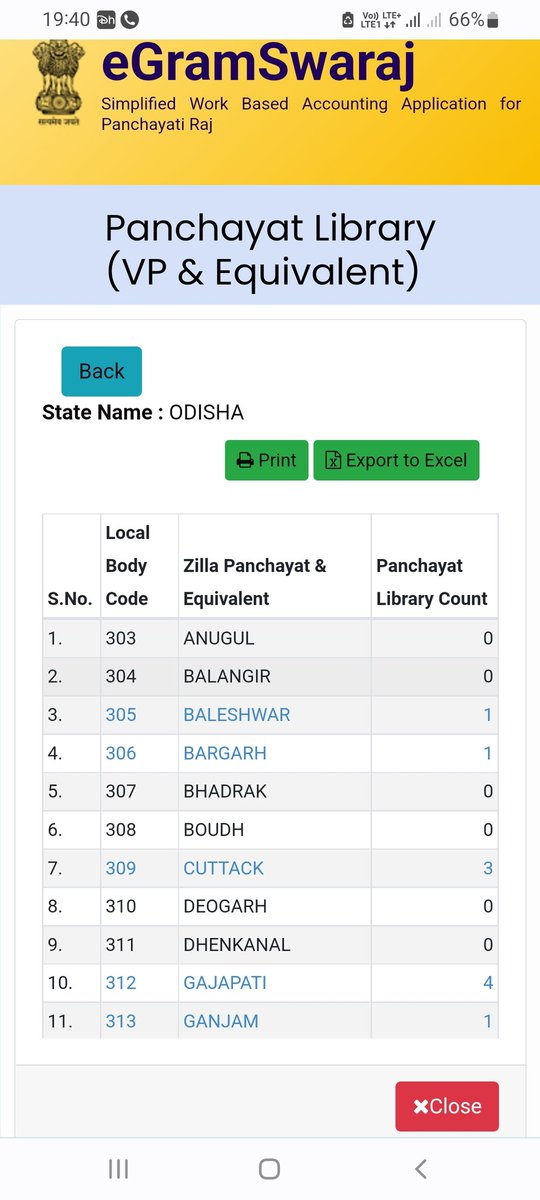The width and height of the screenshot is (540, 1200).
Task: Click the State Name ODISHA label
Action: pos(143,412)
